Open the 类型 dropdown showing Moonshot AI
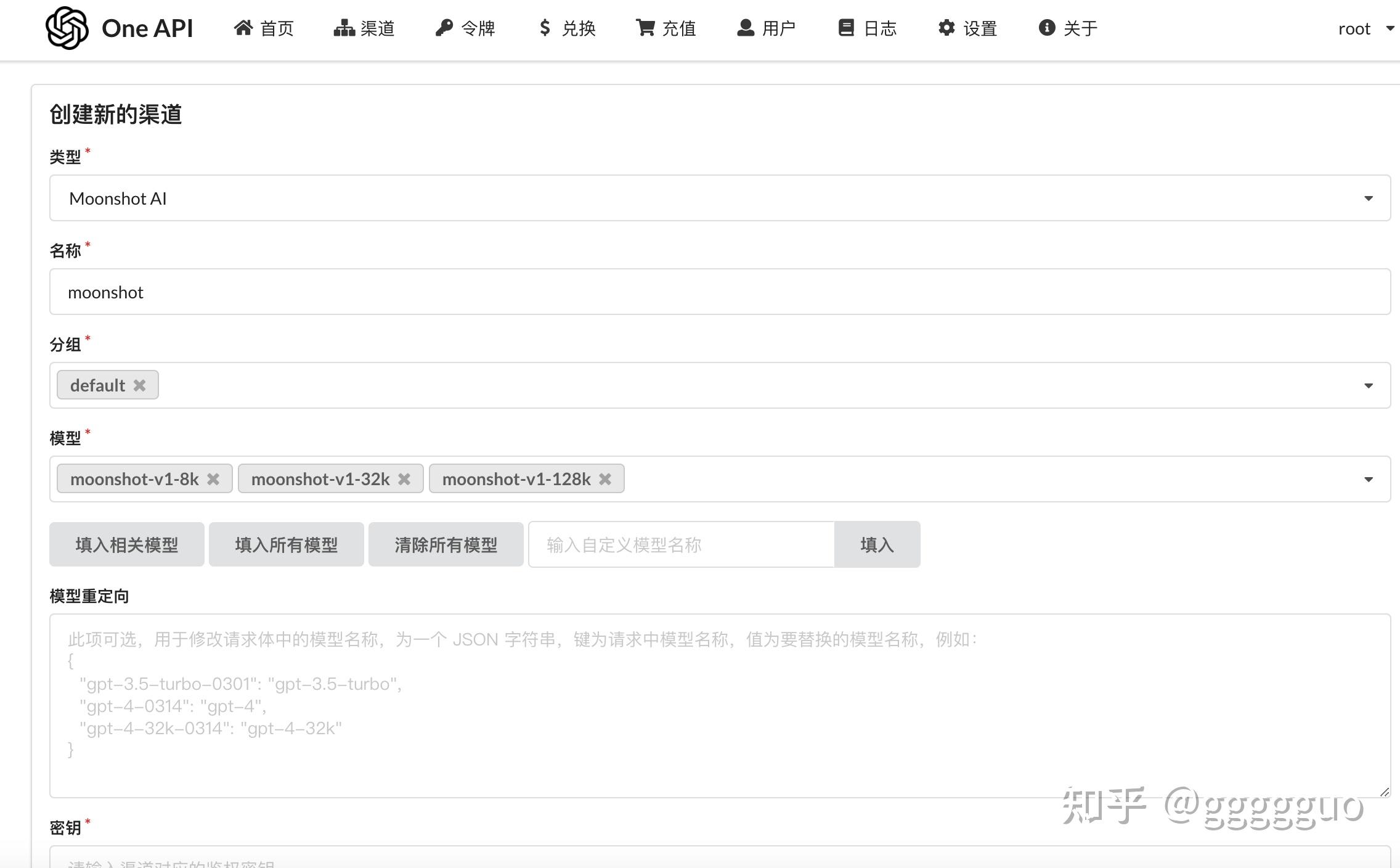The height and width of the screenshot is (868, 1400). click(720, 198)
